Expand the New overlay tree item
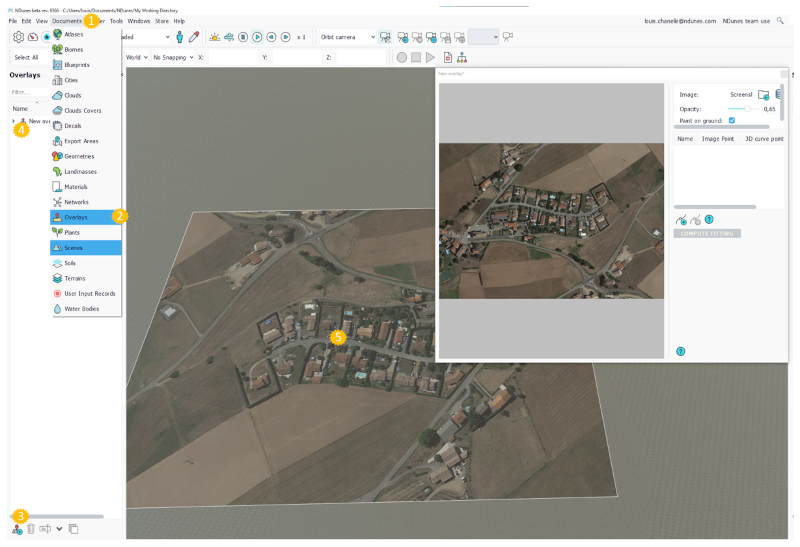 coord(13,121)
